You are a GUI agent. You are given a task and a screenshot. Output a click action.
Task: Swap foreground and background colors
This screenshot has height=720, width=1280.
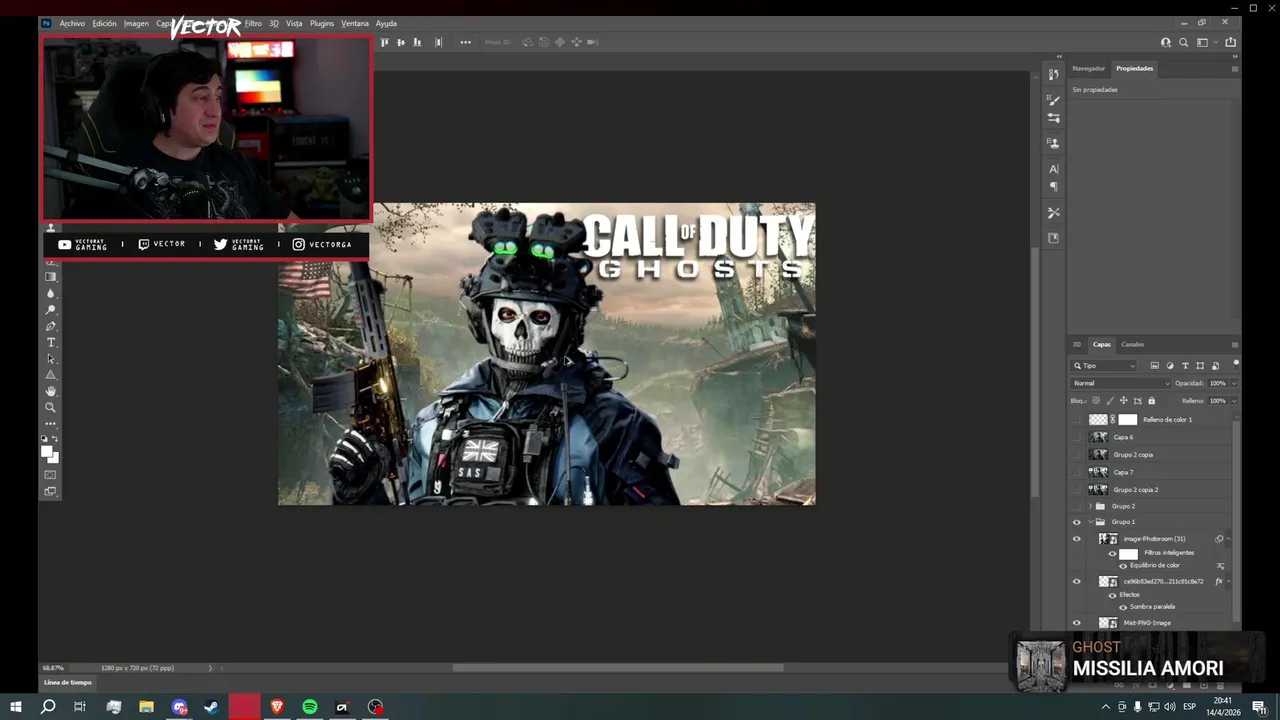coord(56,439)
